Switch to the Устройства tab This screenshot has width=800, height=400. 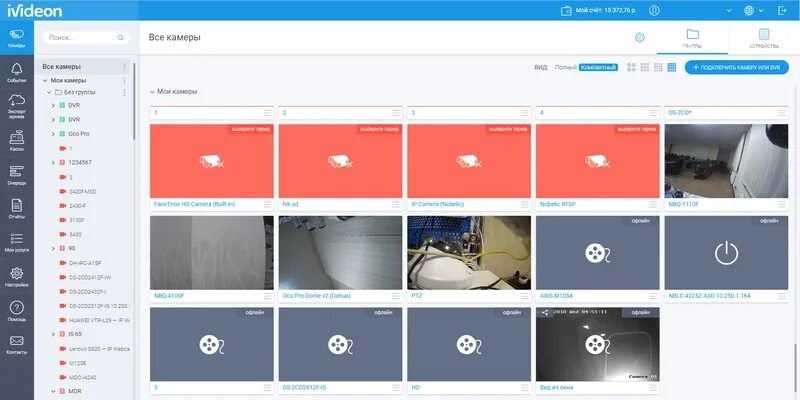[764, 39]
